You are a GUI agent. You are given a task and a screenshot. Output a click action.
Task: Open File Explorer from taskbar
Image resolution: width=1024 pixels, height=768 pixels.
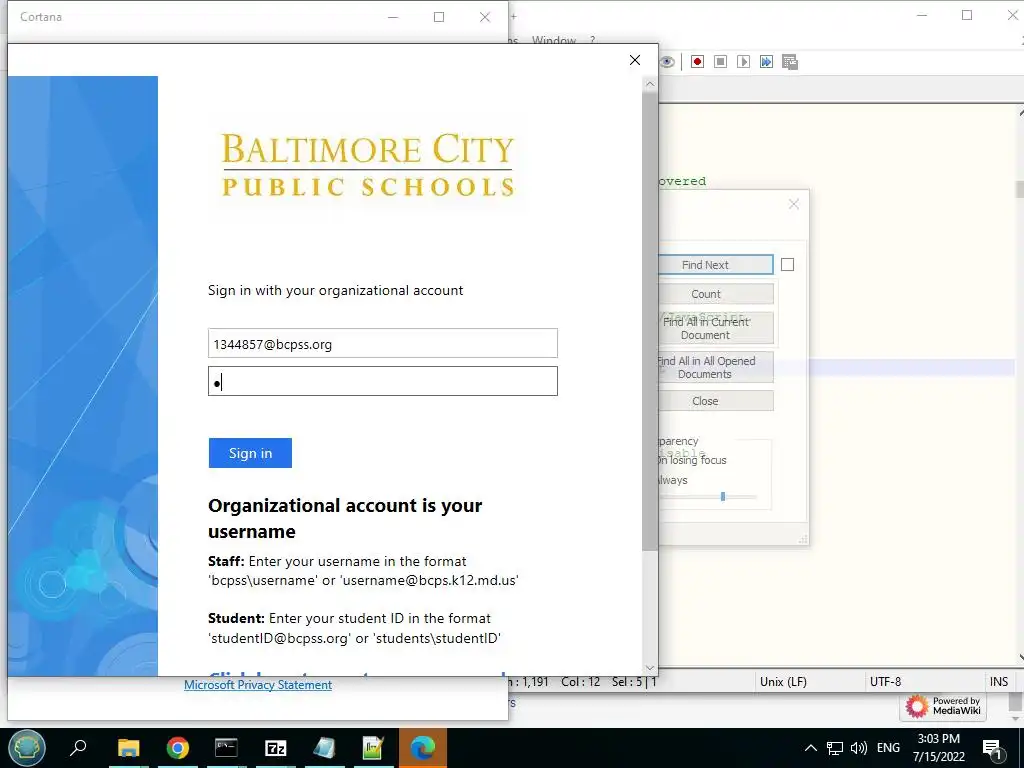coord(129,748)
